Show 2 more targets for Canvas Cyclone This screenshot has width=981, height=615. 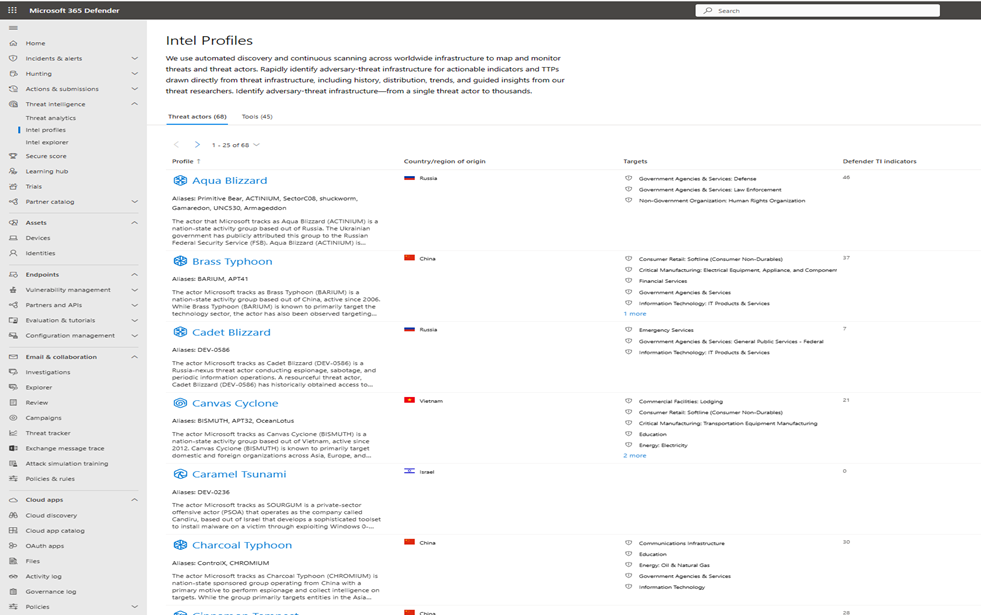point(635,456)
